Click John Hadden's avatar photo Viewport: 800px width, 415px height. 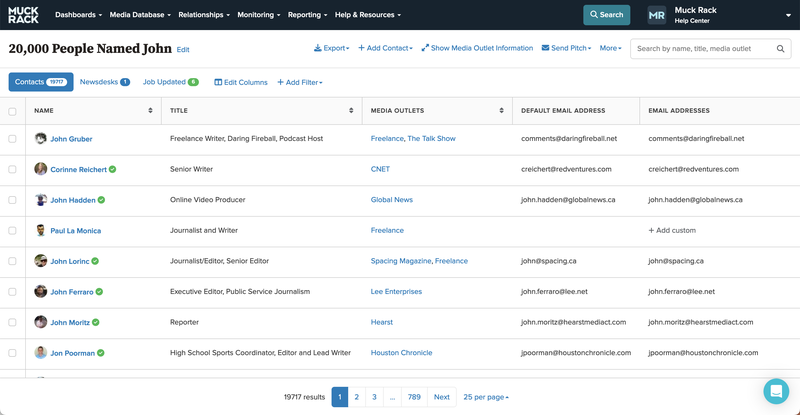point(40,200)
